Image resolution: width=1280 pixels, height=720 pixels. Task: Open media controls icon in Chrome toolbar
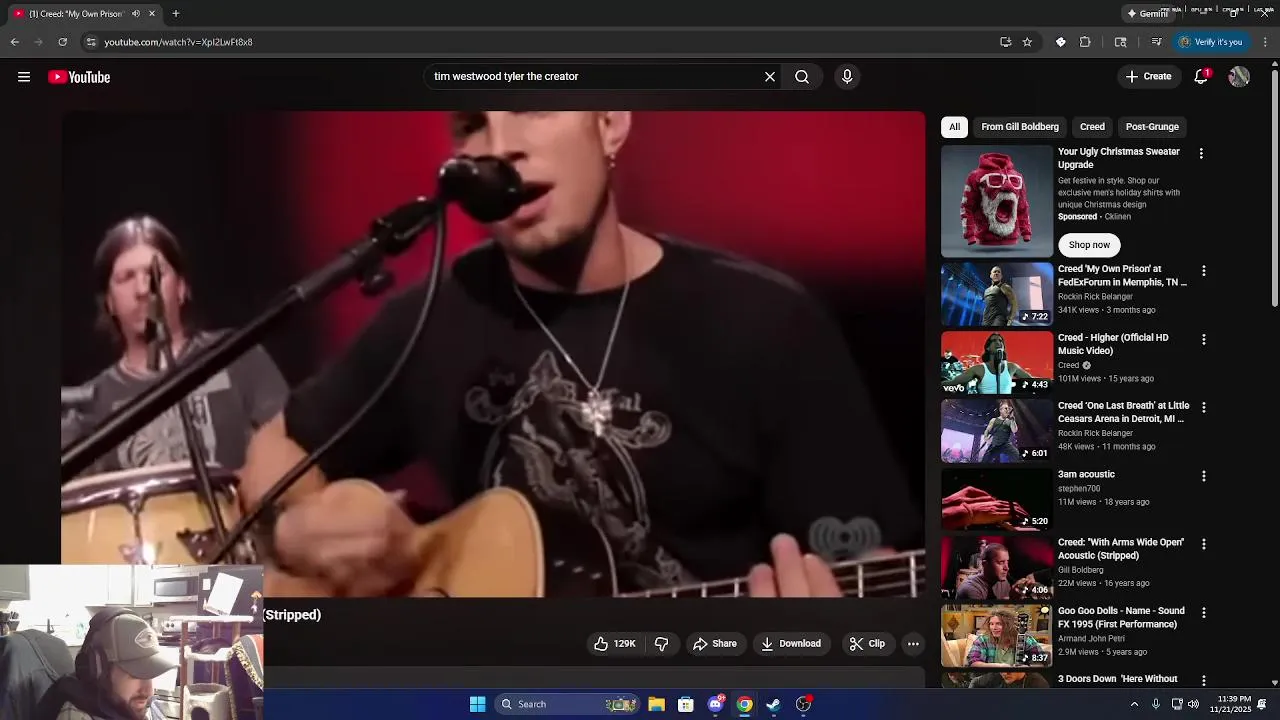coord(1157,42)
